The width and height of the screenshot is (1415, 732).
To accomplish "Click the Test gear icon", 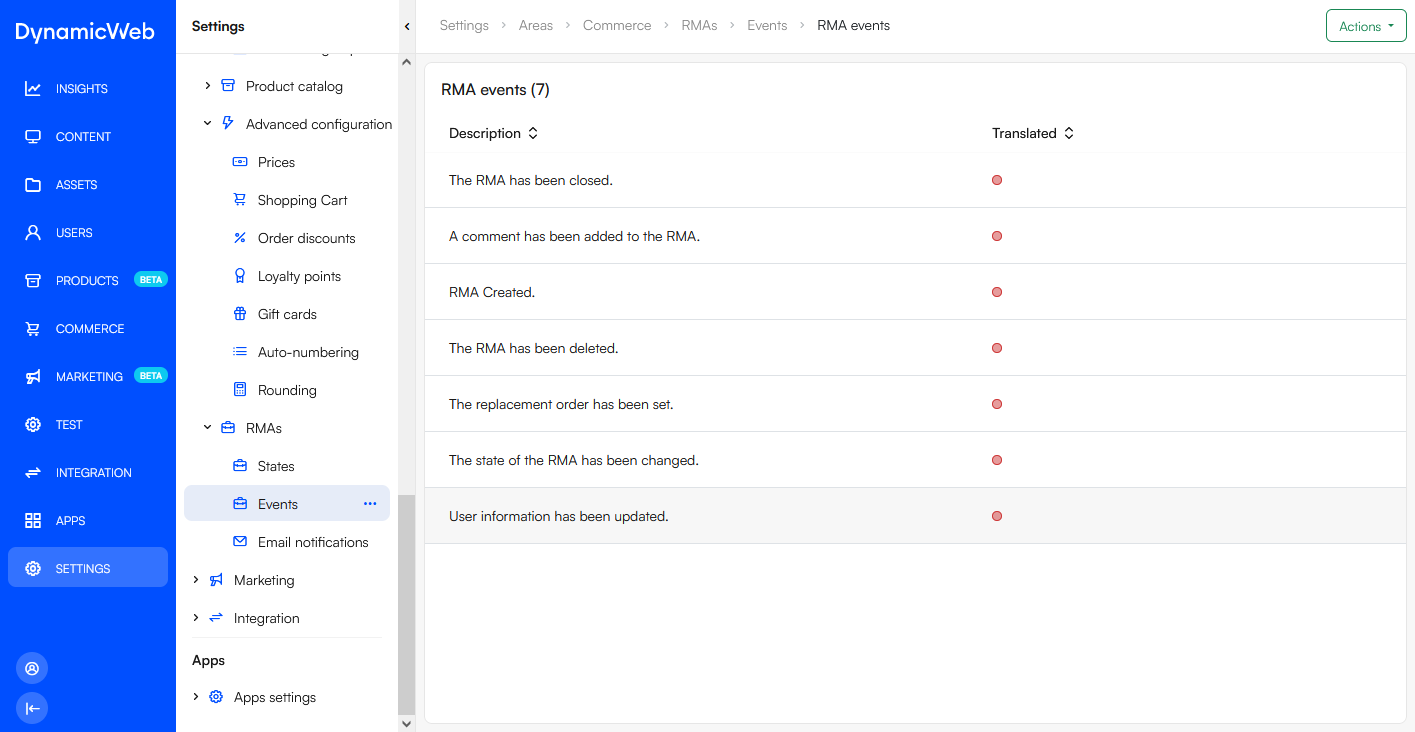I will (x=33, y=425).
